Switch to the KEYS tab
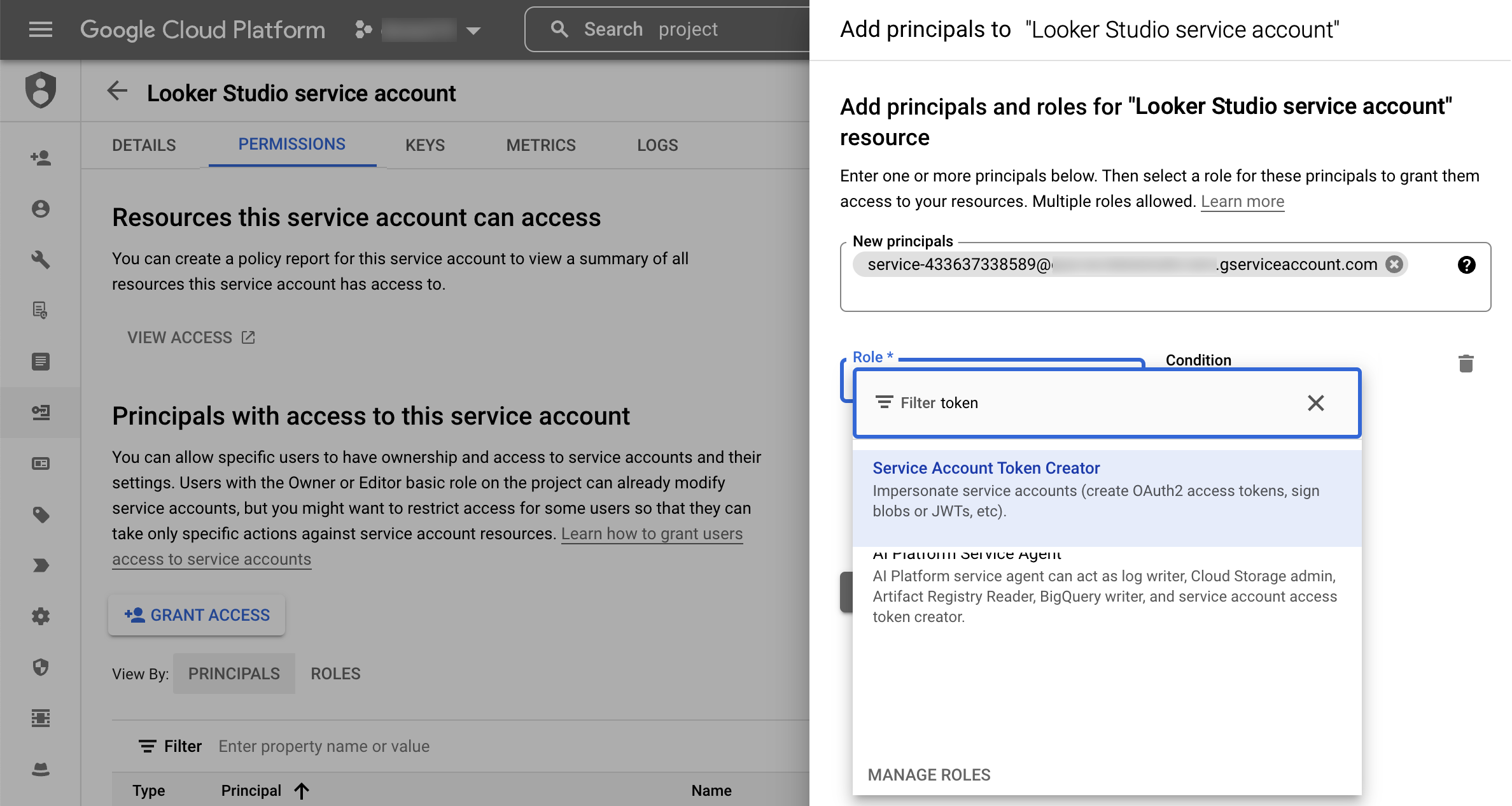1512x806 pixels. click(425, 145)
